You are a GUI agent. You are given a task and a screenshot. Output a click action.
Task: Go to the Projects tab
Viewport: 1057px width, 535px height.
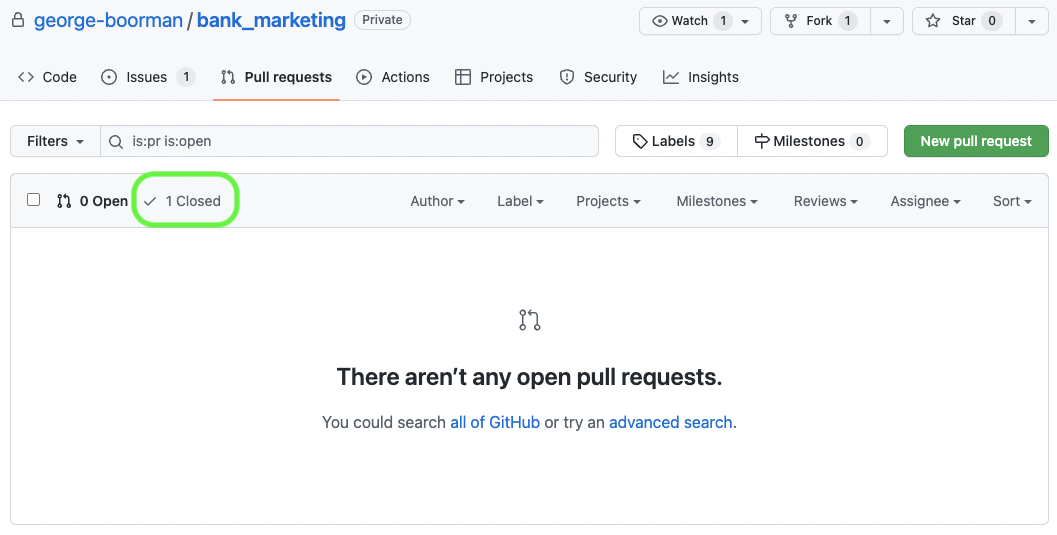coord(494,77)
